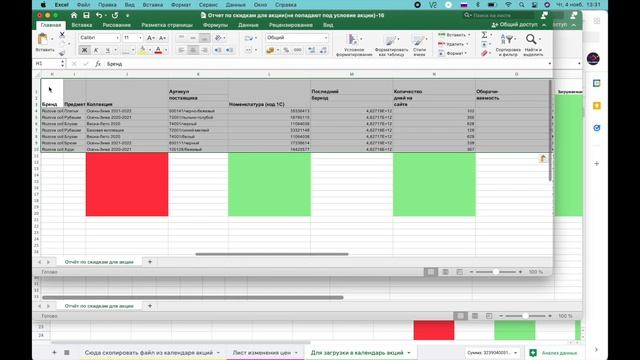This screenshot has width=640, height=360.
Task: Switch to the Разметка страницы tab
Action: (x=167, y=25)
